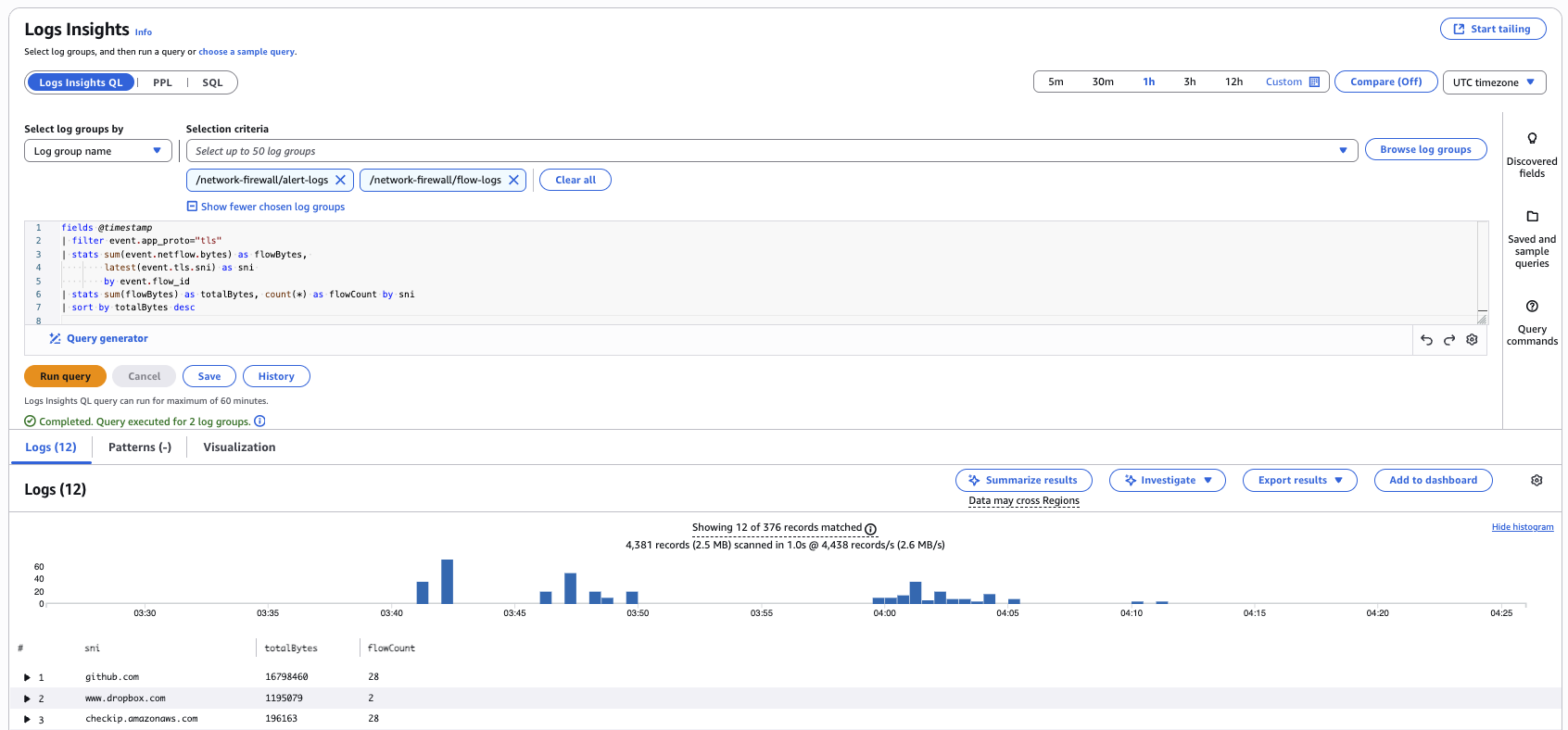Click the sni column header
The width and height of the screenshot is (1568, 730).
click(92, 648)
